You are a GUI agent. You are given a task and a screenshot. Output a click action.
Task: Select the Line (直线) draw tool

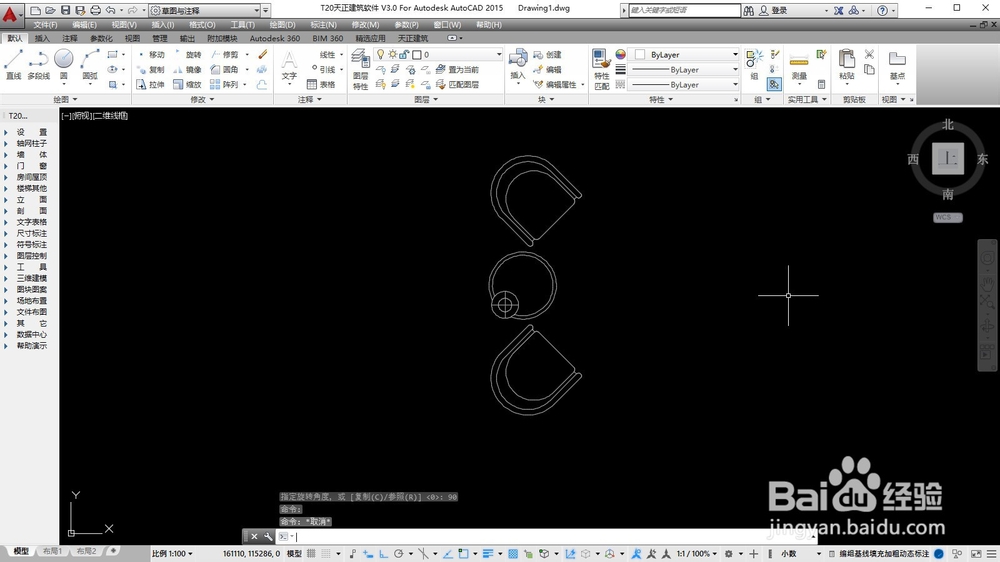pyautogui.click(x=13, y=64)
